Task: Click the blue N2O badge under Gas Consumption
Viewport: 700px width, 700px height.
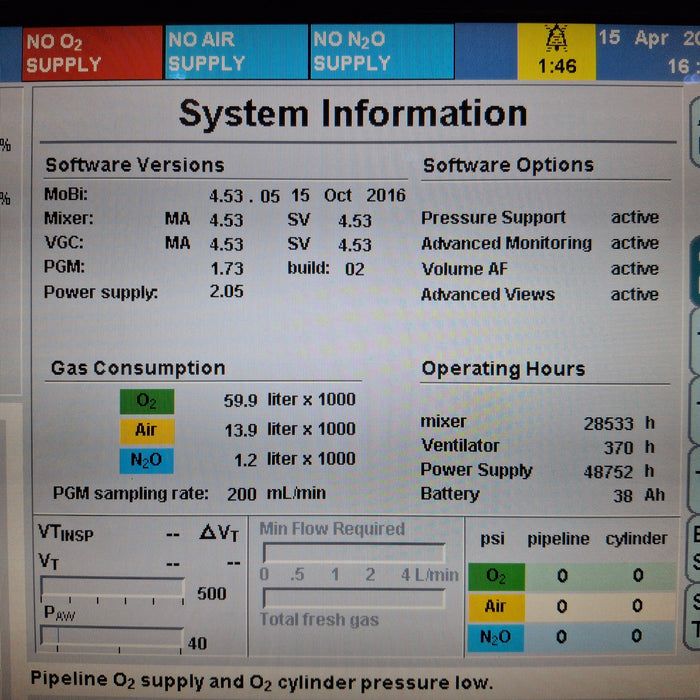Action: (146, 460)
